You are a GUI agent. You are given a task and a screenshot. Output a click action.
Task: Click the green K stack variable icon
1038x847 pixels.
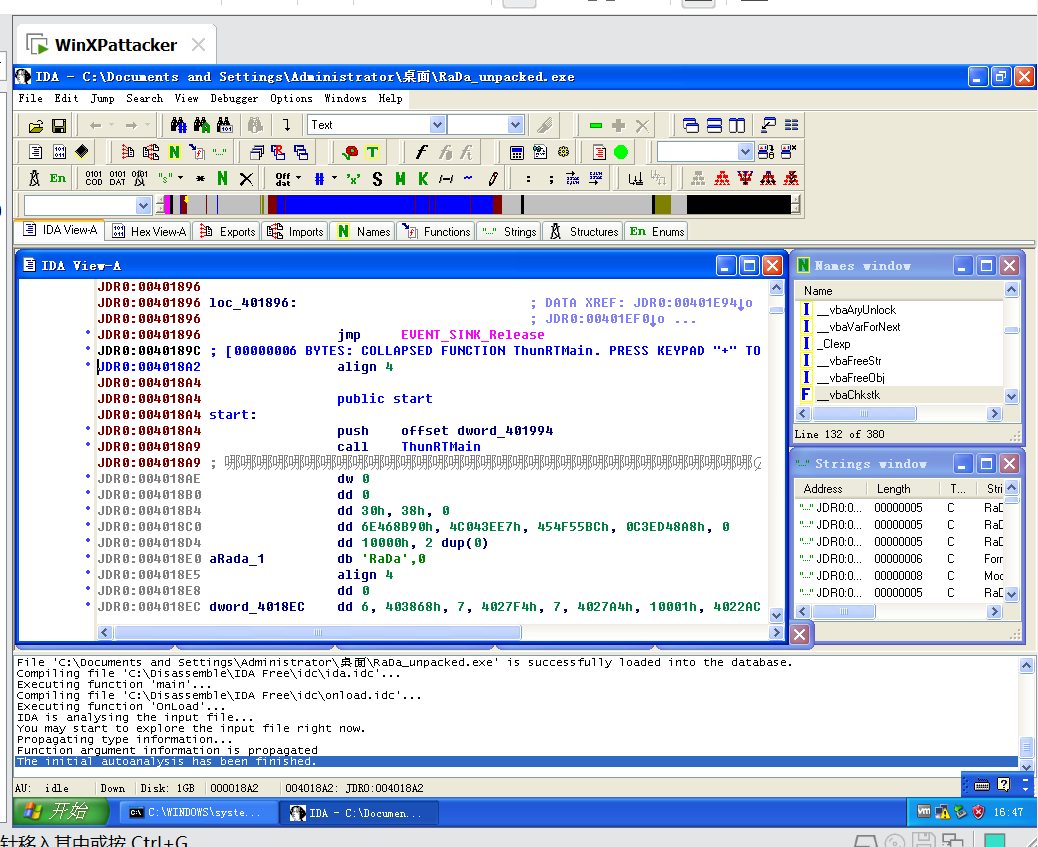click(x=423, y=178)
